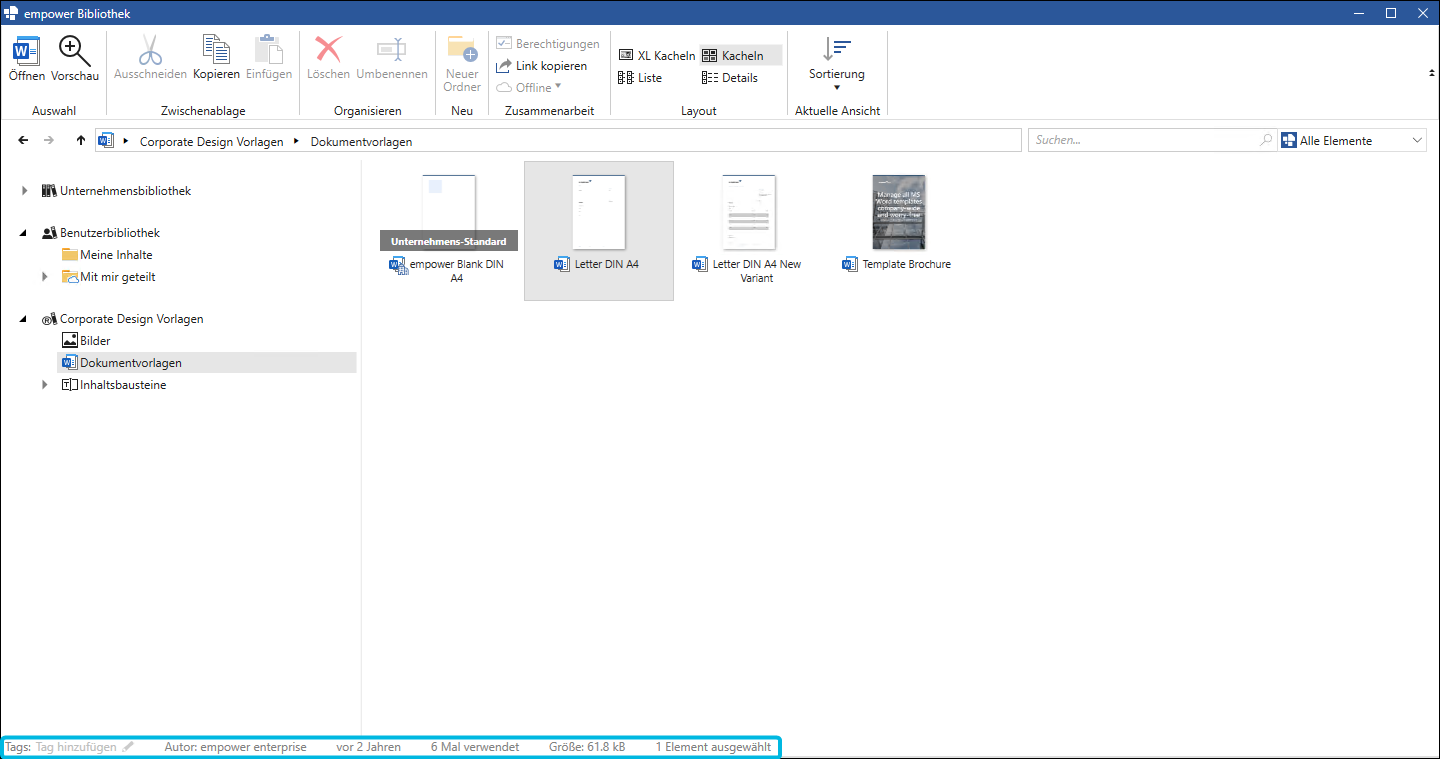Image resolution: width=1440 pixels, height=759 pixels.
Task: Launch the Vorschau preview magnifier
Action: click(75, 58)
